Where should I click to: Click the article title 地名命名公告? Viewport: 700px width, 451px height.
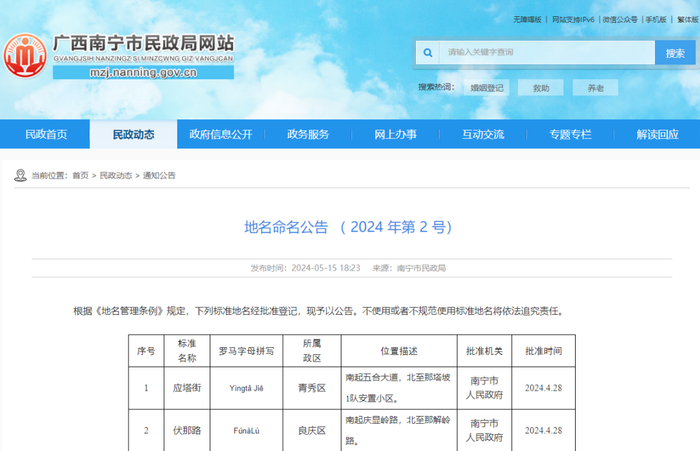tap(348, 227)
